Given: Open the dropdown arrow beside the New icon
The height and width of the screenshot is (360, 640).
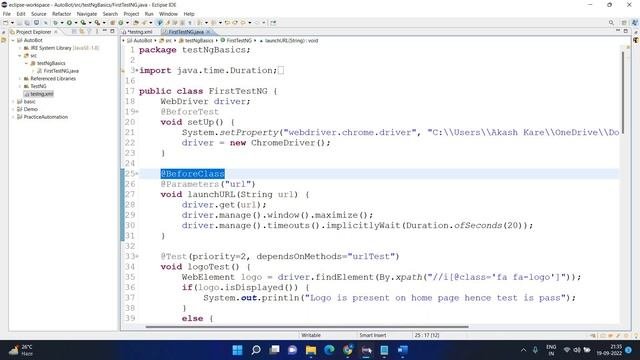Looking at the screenshot, I should 12,22.
